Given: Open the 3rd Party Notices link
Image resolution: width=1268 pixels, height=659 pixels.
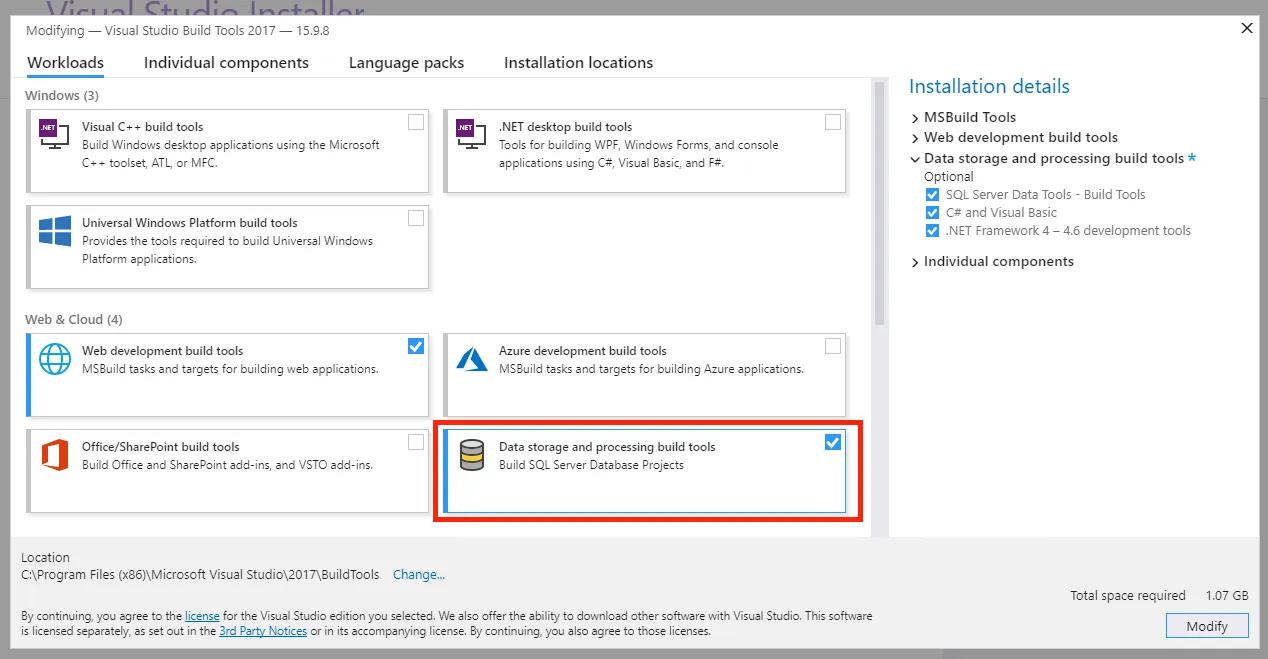Looking at the screenshot, I should [263, 631].
